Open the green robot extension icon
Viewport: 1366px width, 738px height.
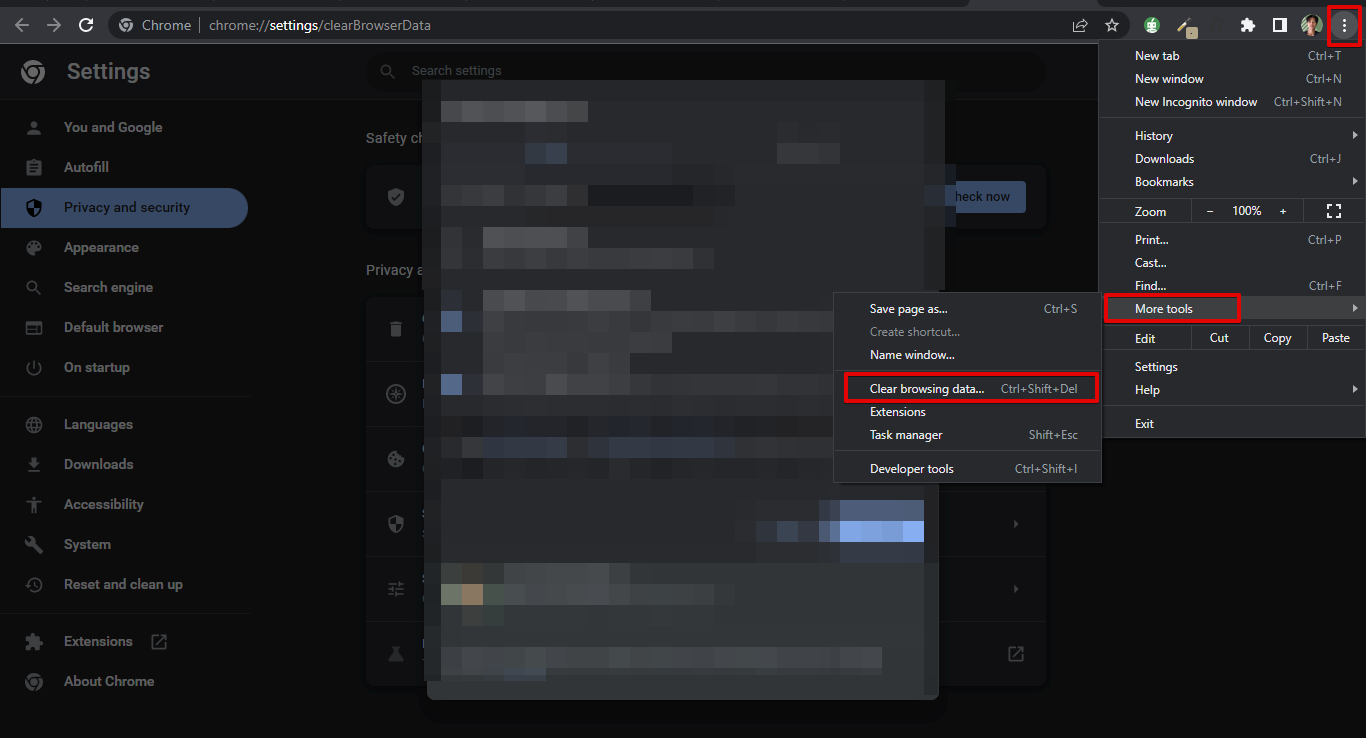[1152, 25]
